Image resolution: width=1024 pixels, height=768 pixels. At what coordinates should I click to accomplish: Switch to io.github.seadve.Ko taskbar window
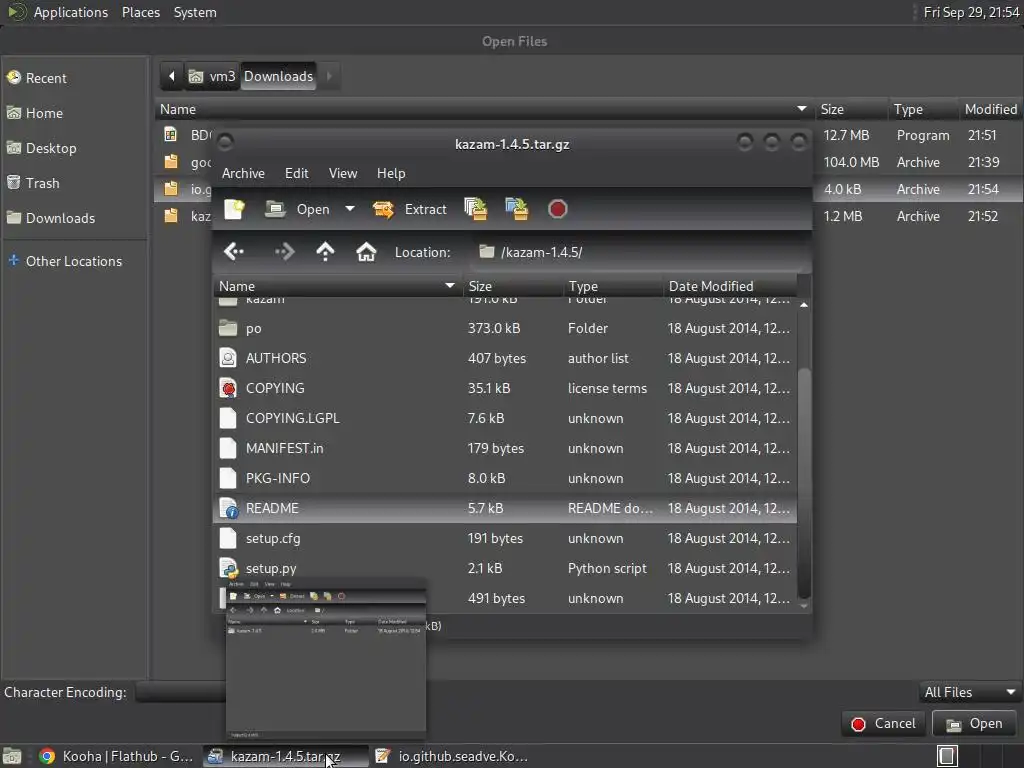pos(452,757)
